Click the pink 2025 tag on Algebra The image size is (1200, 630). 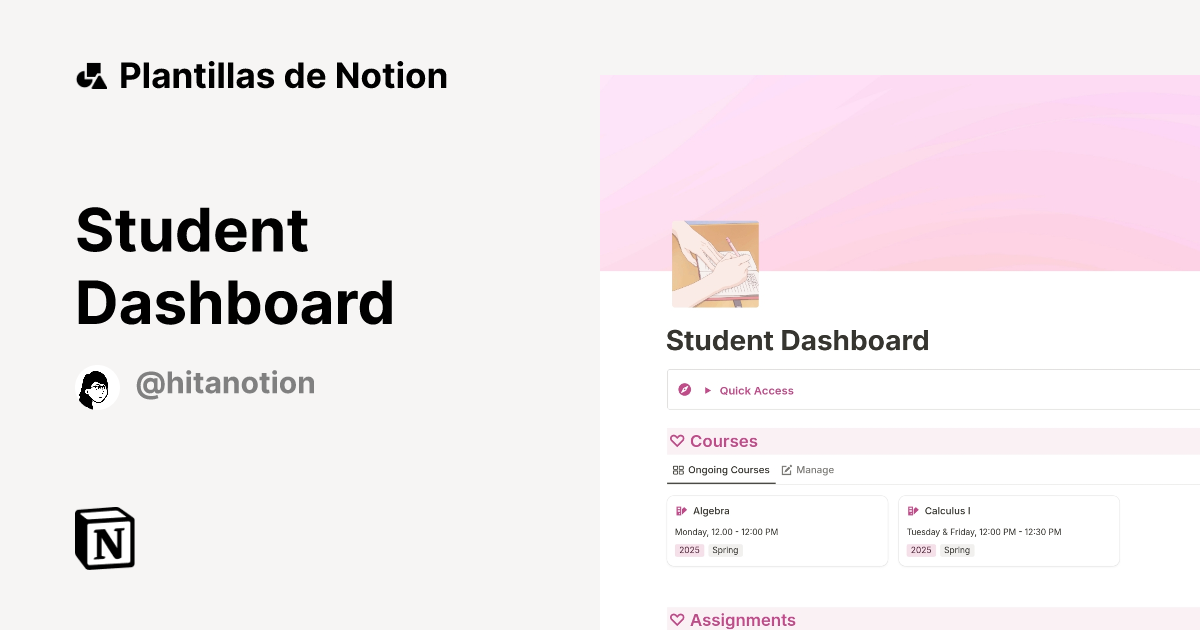[689, 549]
